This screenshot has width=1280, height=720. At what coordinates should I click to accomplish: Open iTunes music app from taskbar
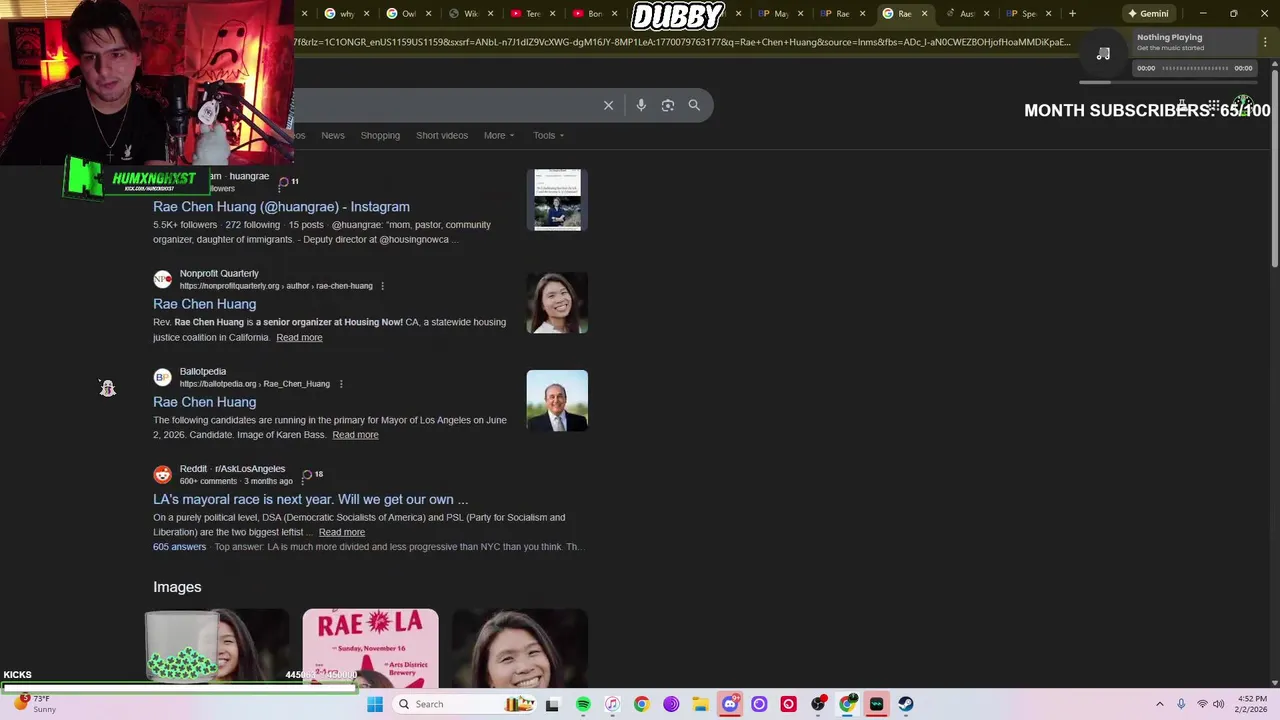coord(612,704)
